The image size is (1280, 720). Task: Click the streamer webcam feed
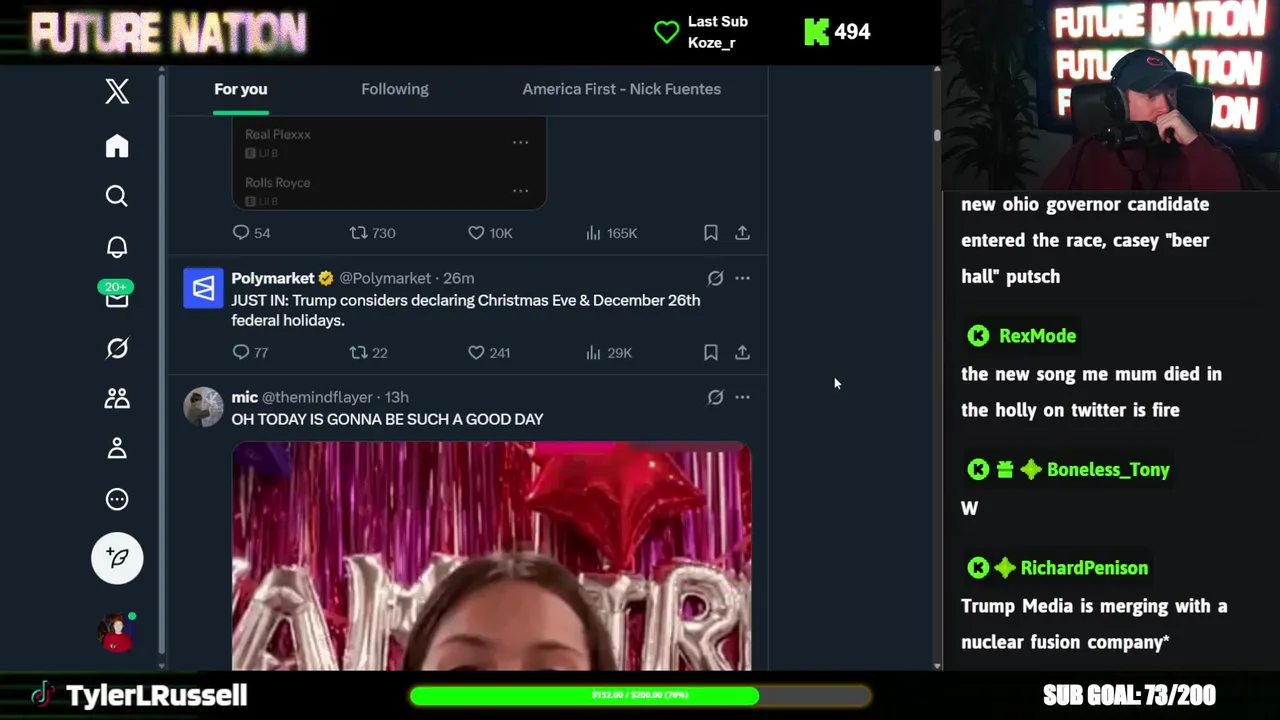pos(1111,95)
